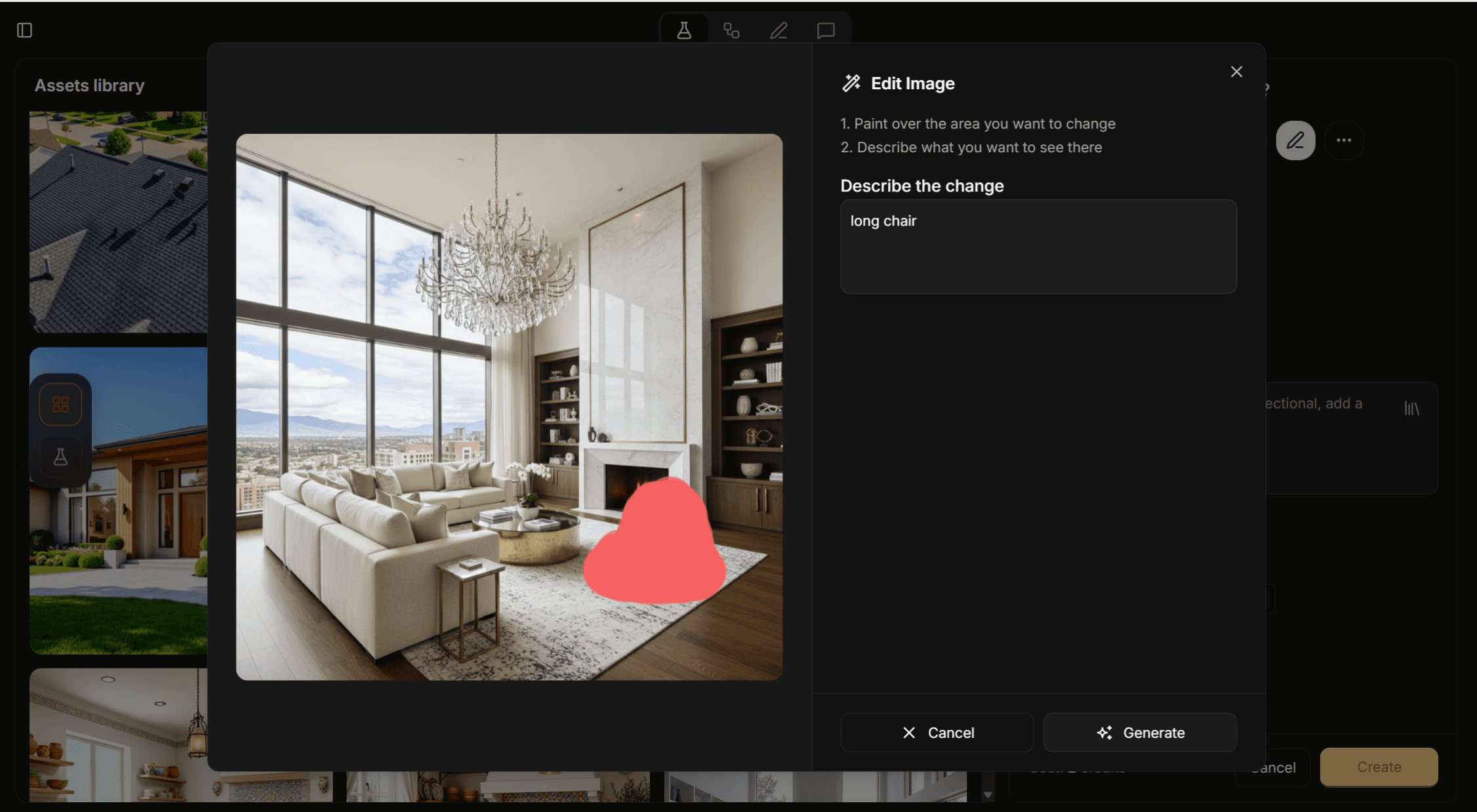Cancel the current image edit
This screenshot has height=812, width=1477.
[937, 733]
